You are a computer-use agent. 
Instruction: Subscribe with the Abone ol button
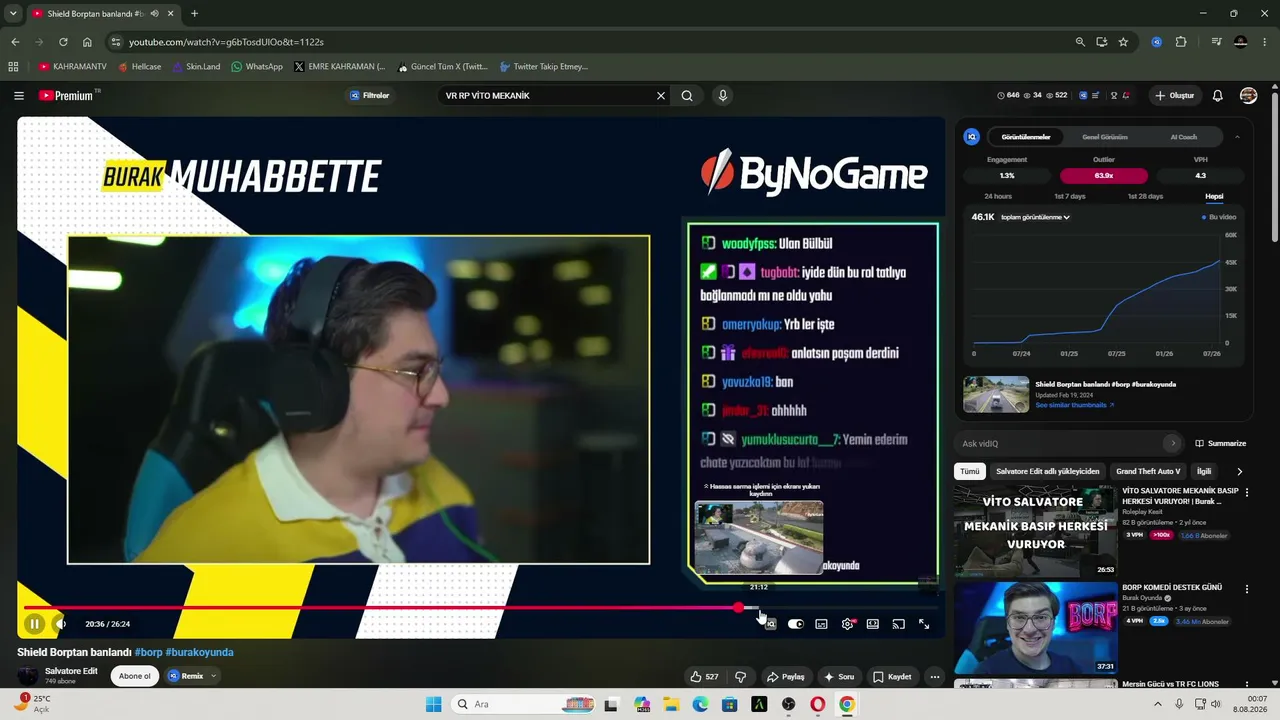coord(135,676)
